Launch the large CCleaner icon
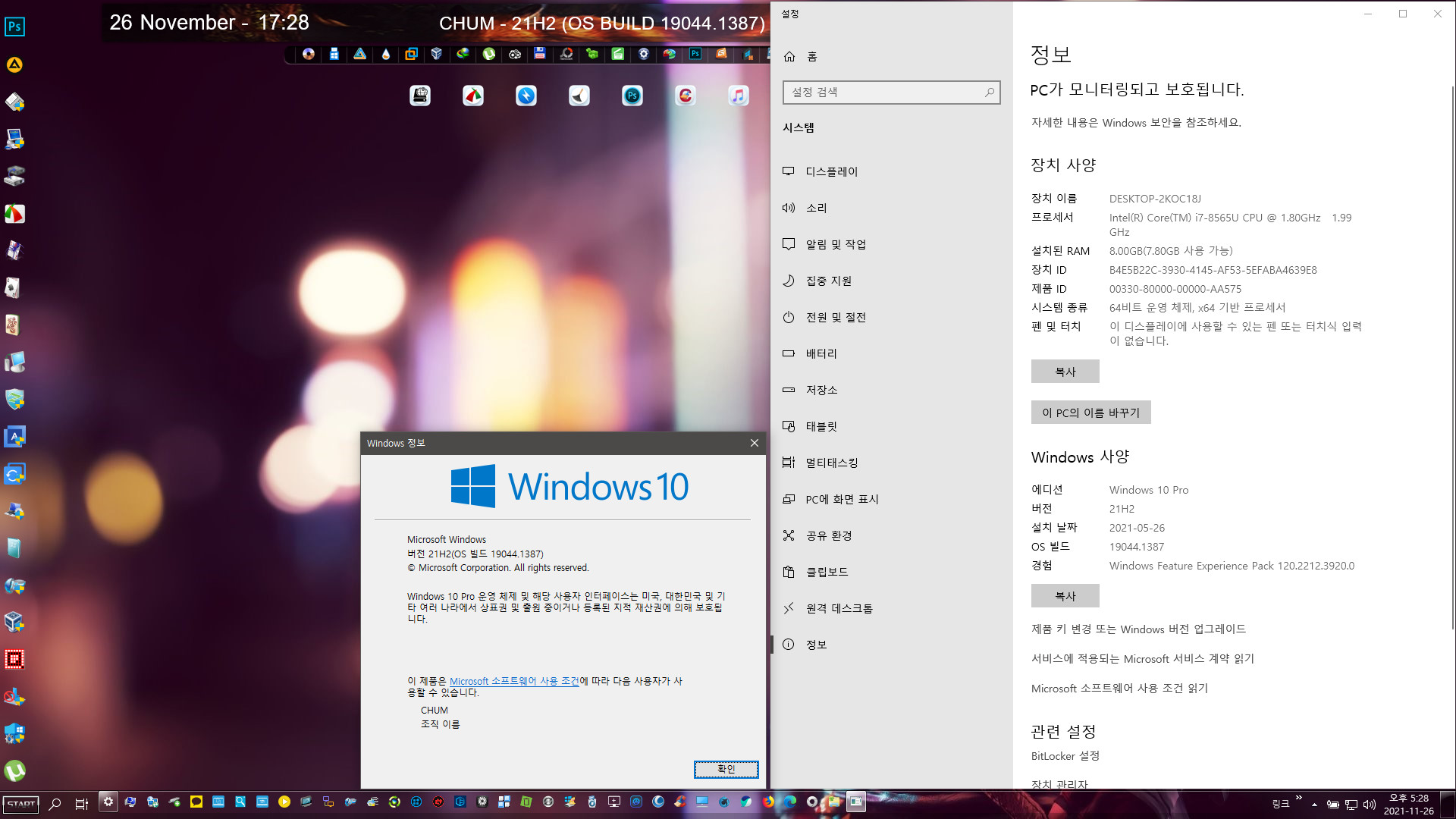Viewport: 1456px width, 819px height. (686, 96)
